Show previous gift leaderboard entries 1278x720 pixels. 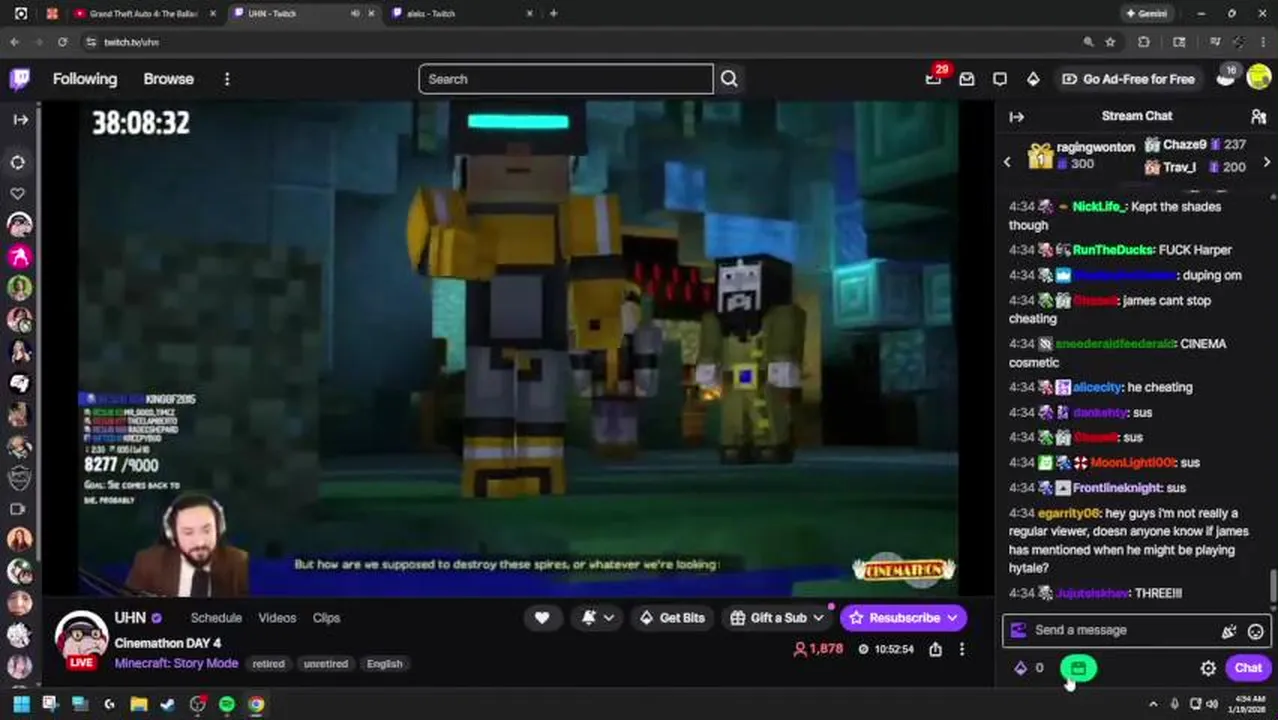1007,162
